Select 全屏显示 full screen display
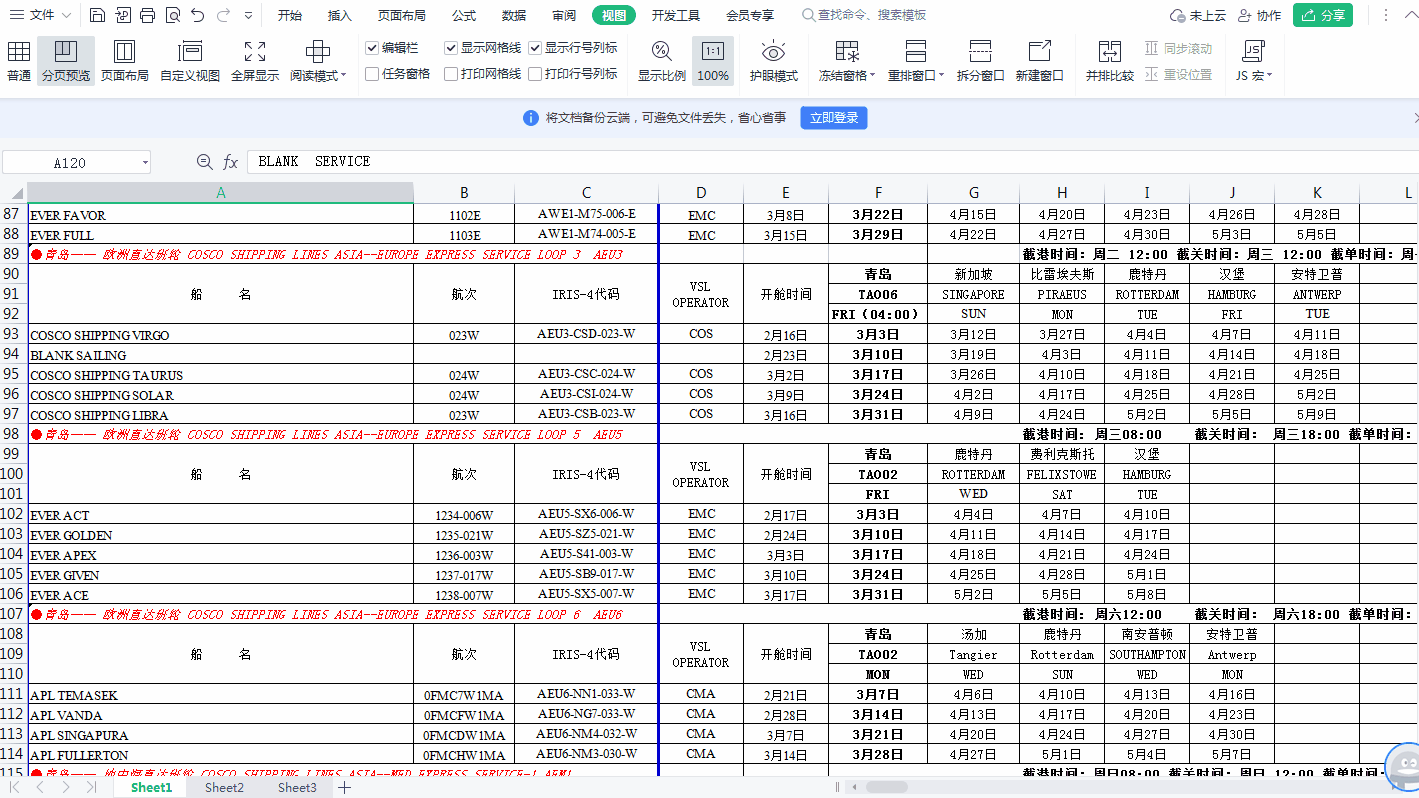This screenshot has height=798, width=1419. [x=254, y=60]
